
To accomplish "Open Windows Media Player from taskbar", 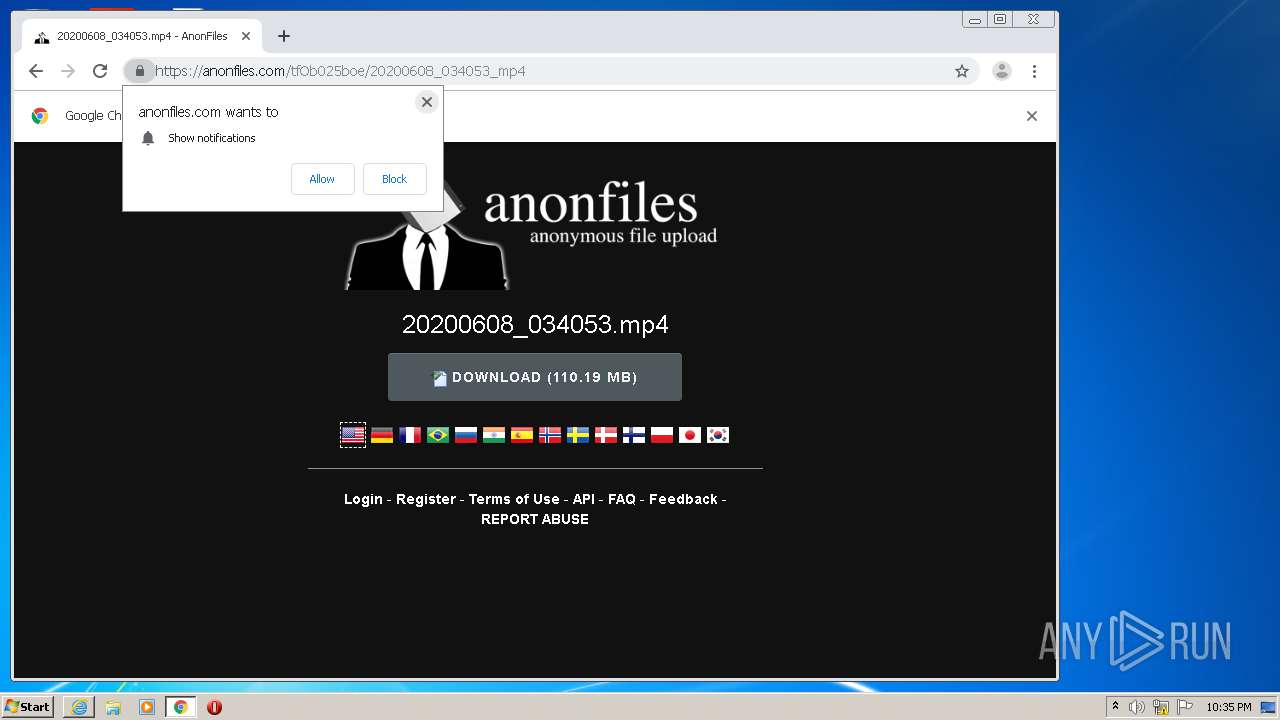I will [147, 707].
